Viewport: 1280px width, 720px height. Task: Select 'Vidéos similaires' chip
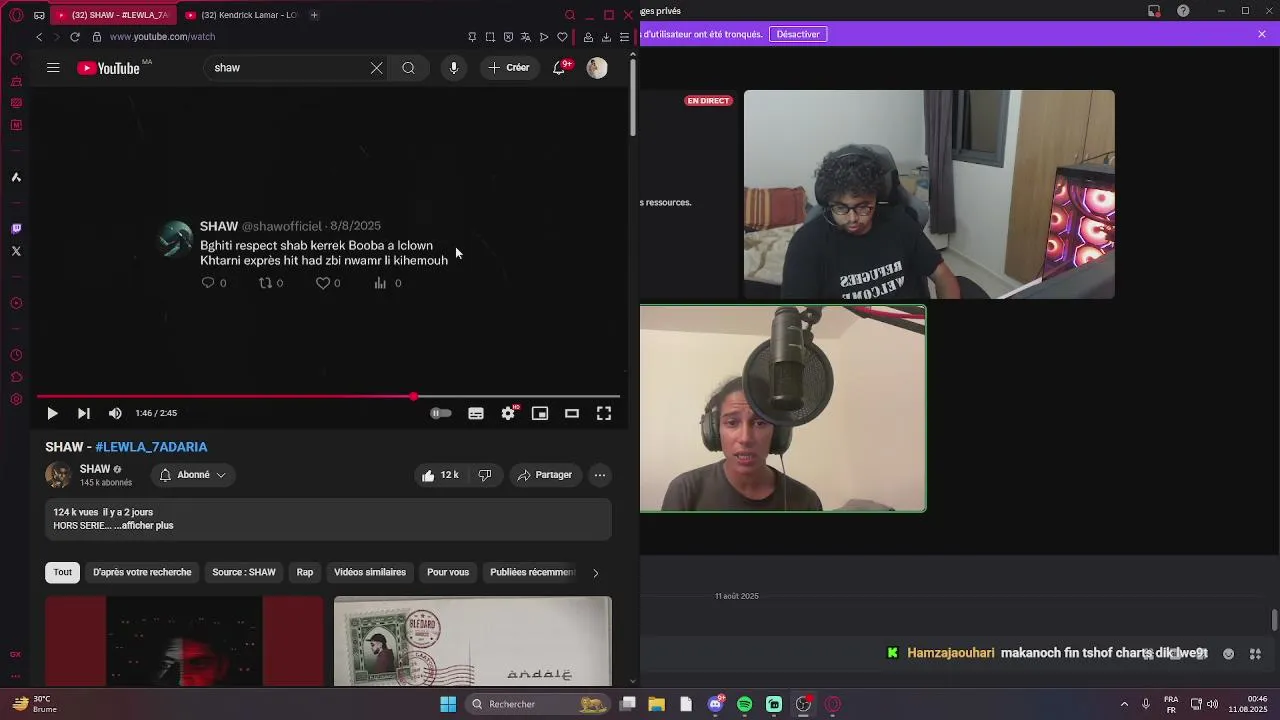[x=370, y=572]
